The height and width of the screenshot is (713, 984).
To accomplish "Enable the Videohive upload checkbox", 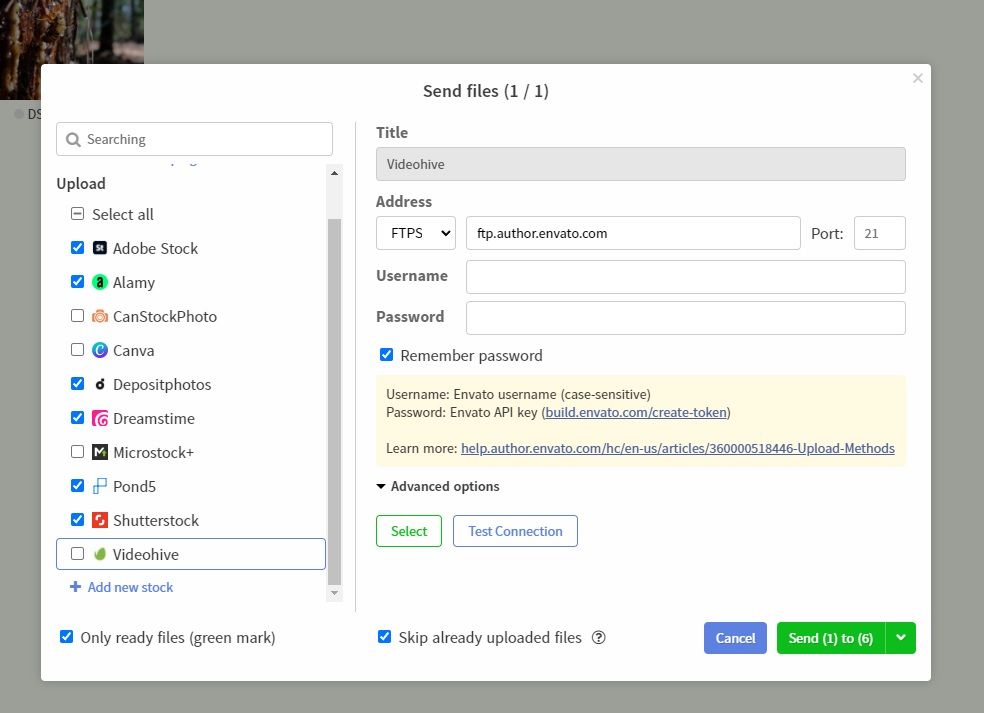I will point(77,553).
